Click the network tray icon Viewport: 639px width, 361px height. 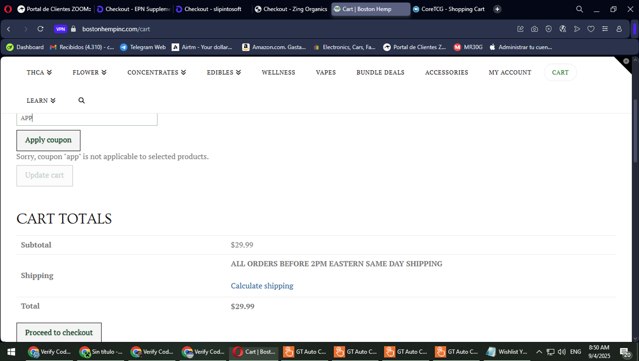pyautogui.click(x=550, y=352)
